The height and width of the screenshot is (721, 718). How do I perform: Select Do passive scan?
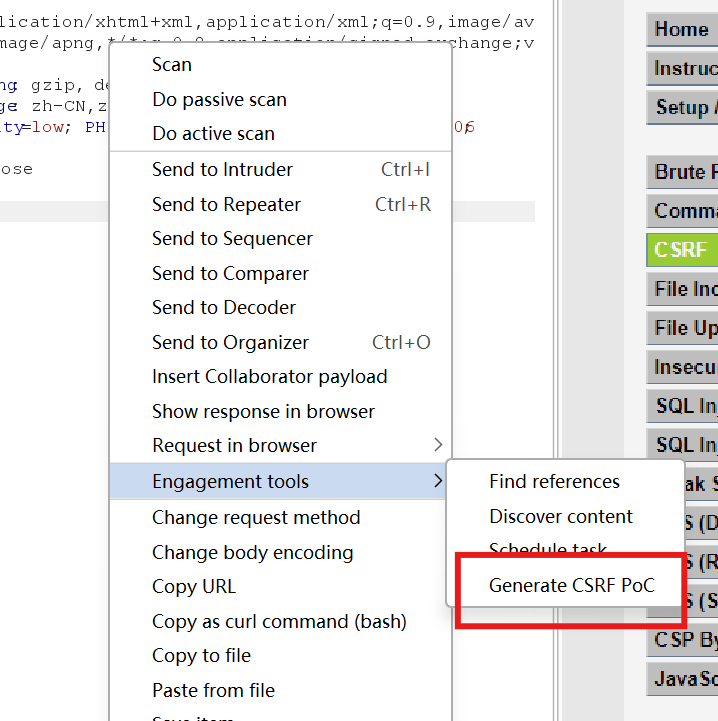point(219,100)
